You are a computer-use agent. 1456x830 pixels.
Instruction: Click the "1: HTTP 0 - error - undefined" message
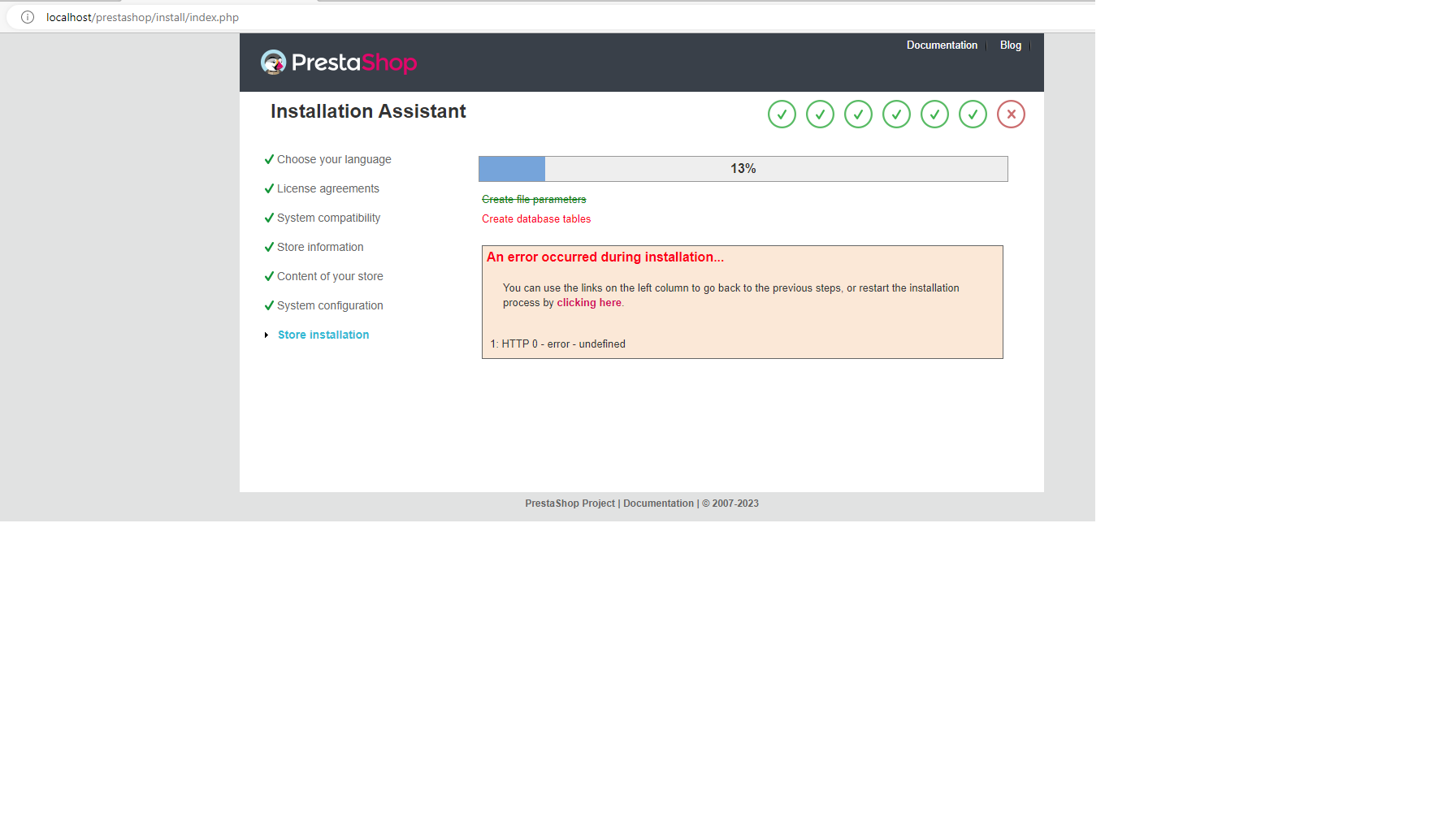click(558, 344)
